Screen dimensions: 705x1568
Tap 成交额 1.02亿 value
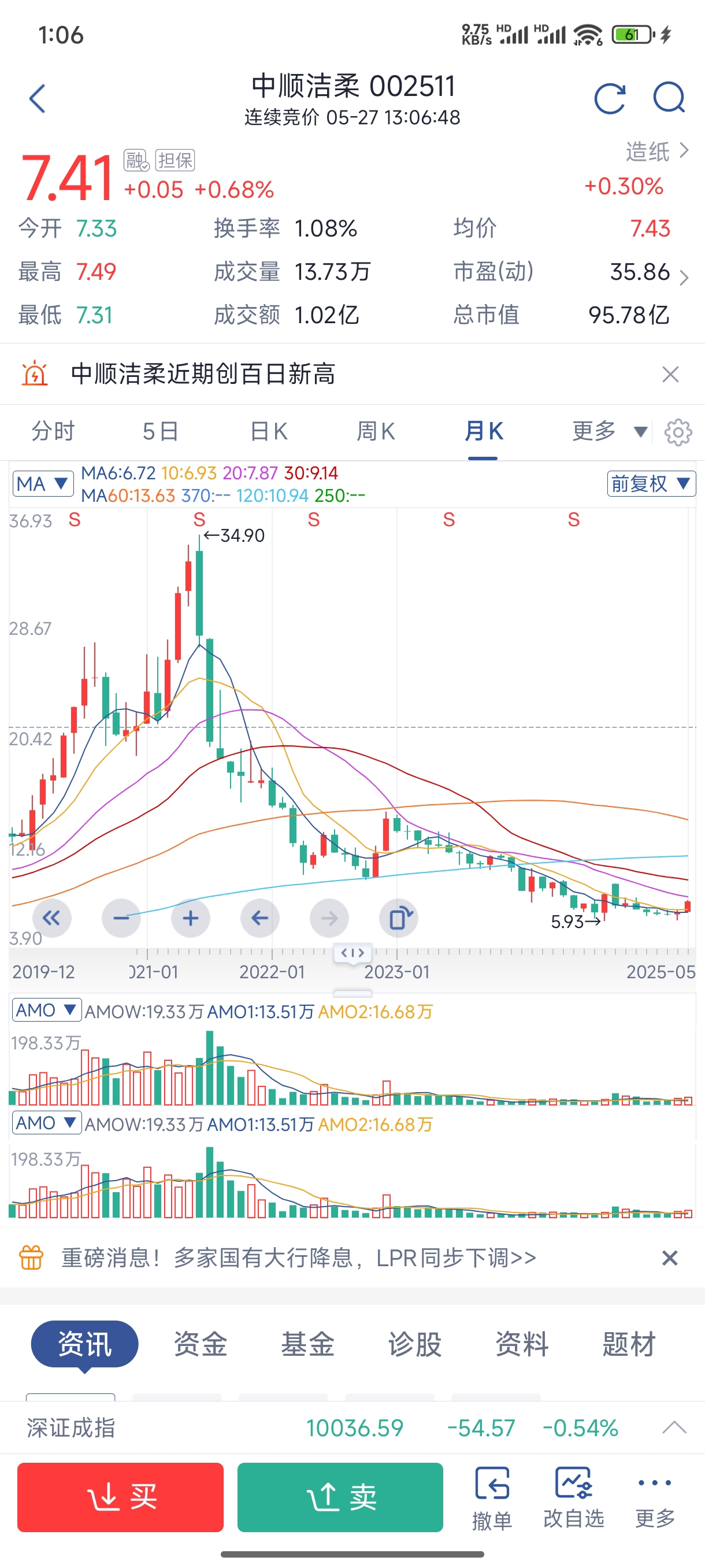[x=326, y=315]
